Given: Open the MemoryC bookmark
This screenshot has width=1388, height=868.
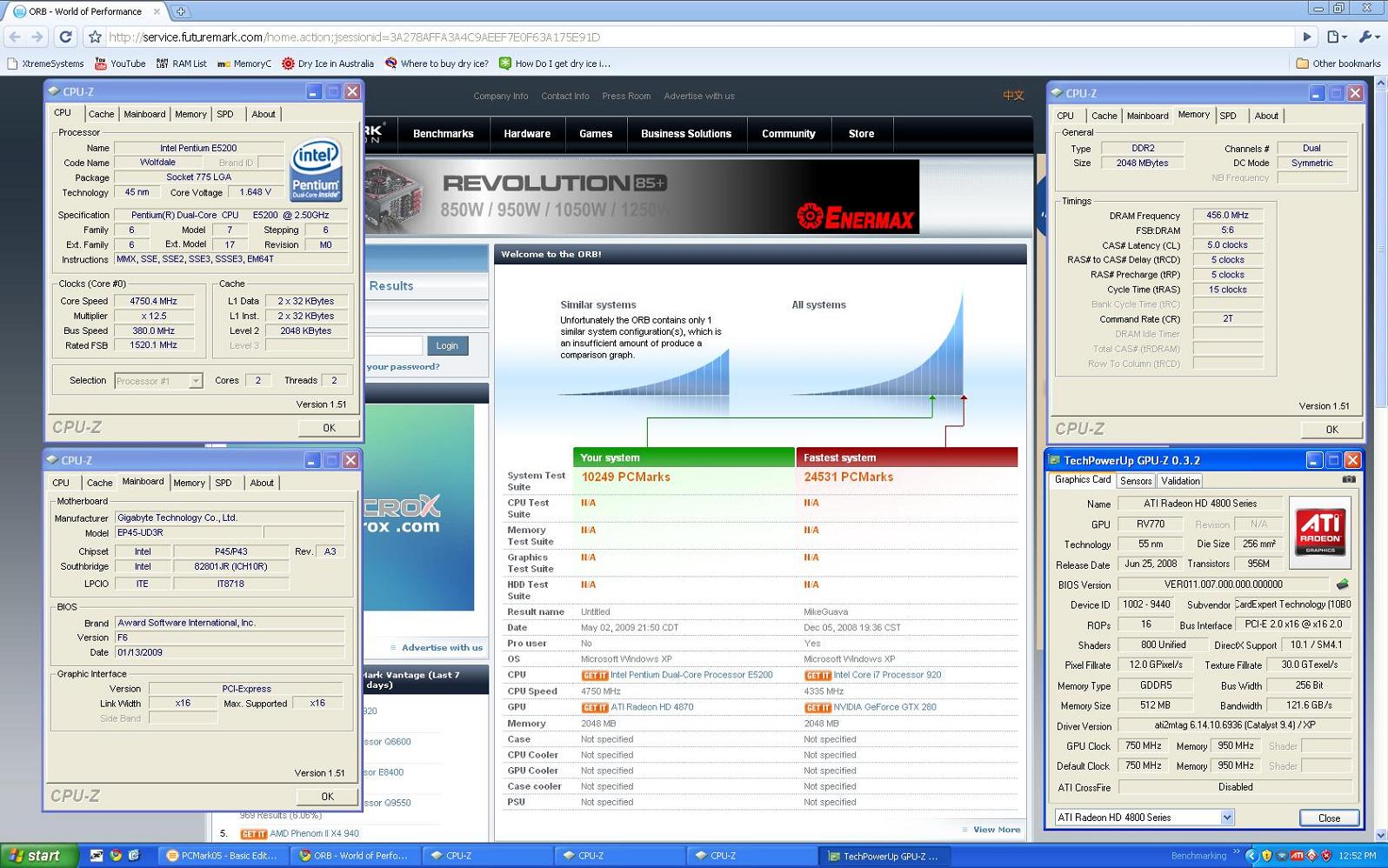Looking at the screenshot, I should pyautogui.click(x=244, y=63).
